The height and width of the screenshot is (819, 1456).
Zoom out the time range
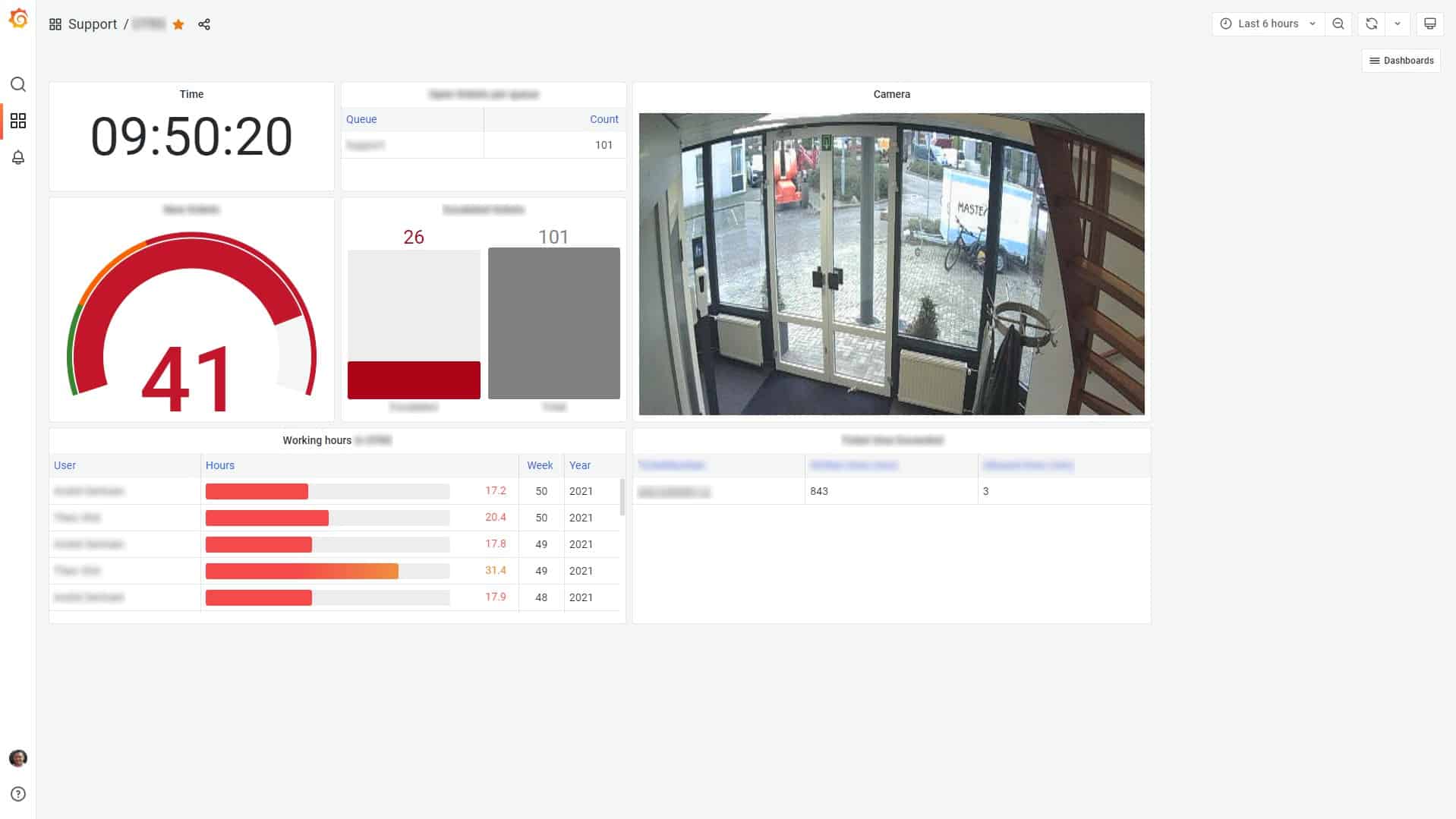click(1338, 24)
